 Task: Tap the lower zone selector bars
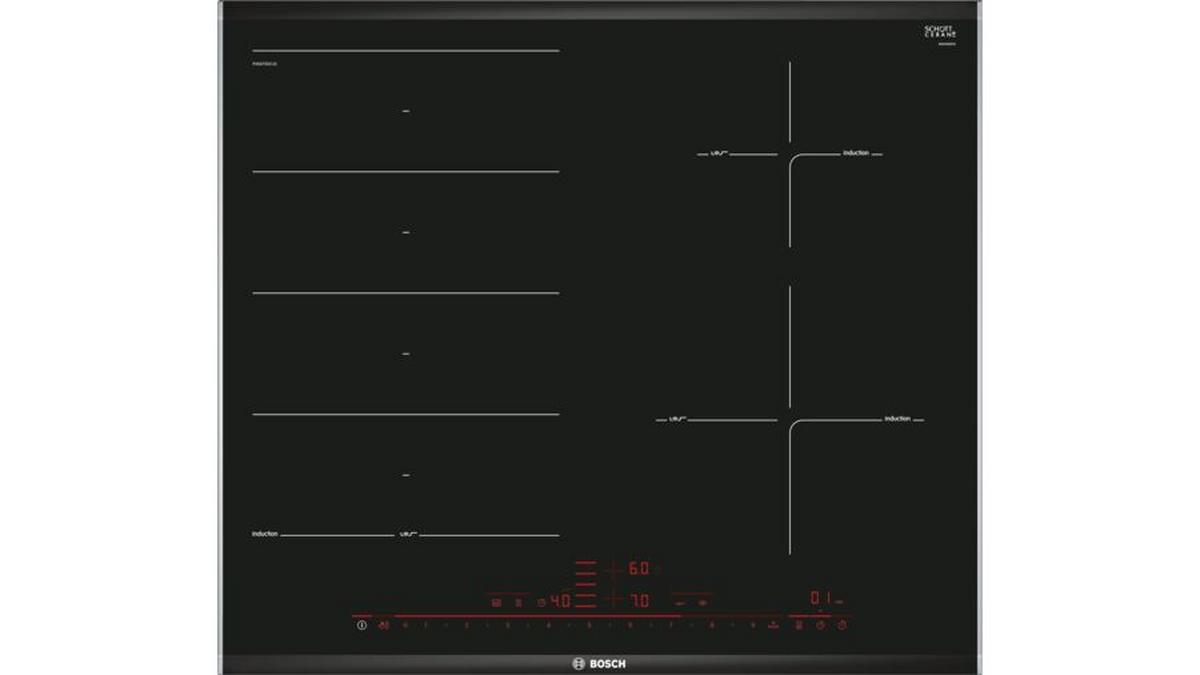click(587, 601)
